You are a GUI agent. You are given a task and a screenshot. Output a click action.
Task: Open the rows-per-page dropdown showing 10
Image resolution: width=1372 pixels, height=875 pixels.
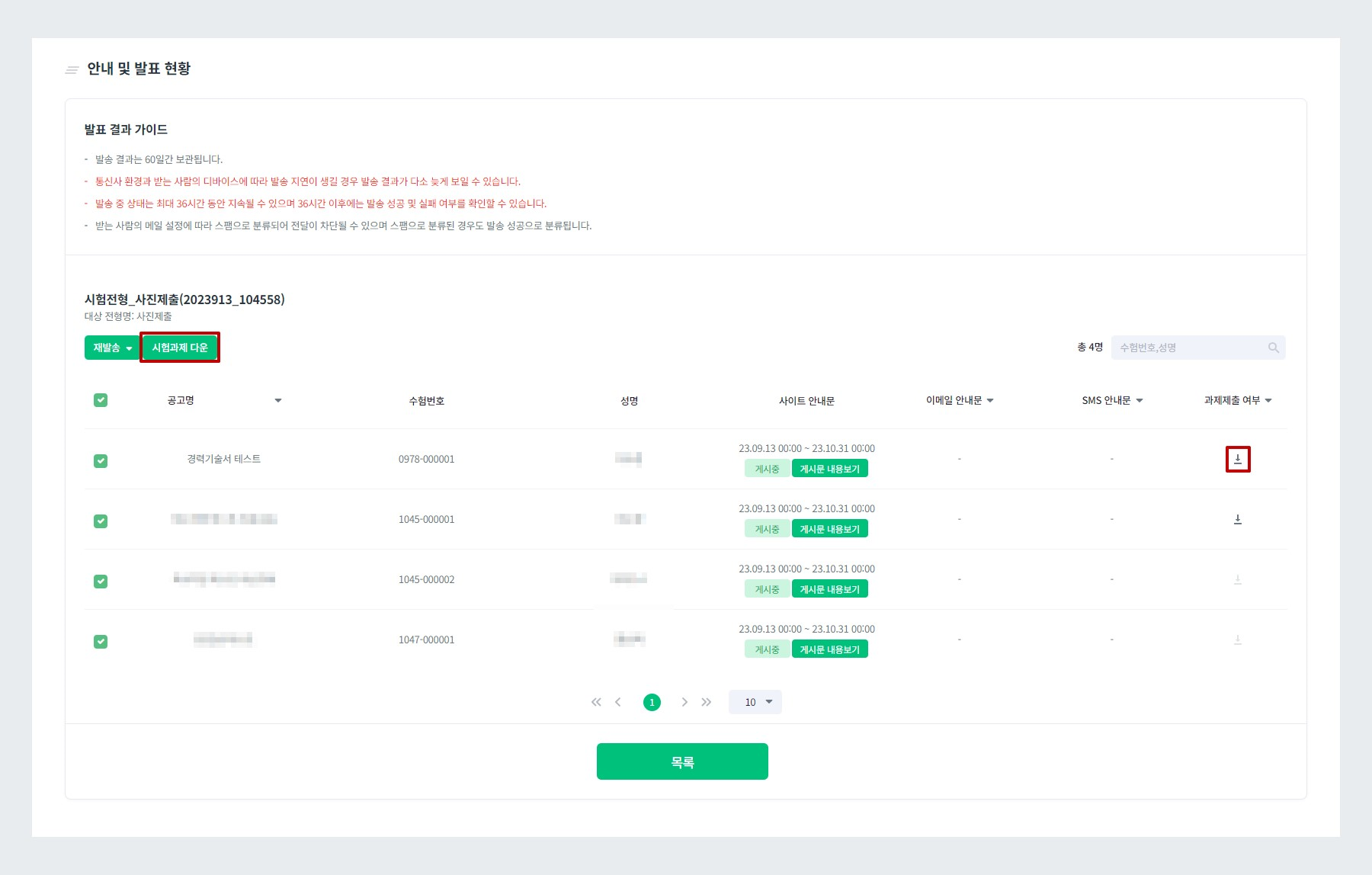tap(755, 702)
